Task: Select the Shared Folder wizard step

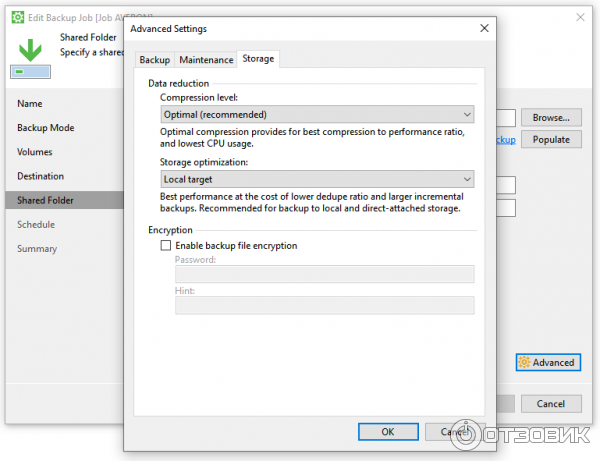Action: click(64, 200)
